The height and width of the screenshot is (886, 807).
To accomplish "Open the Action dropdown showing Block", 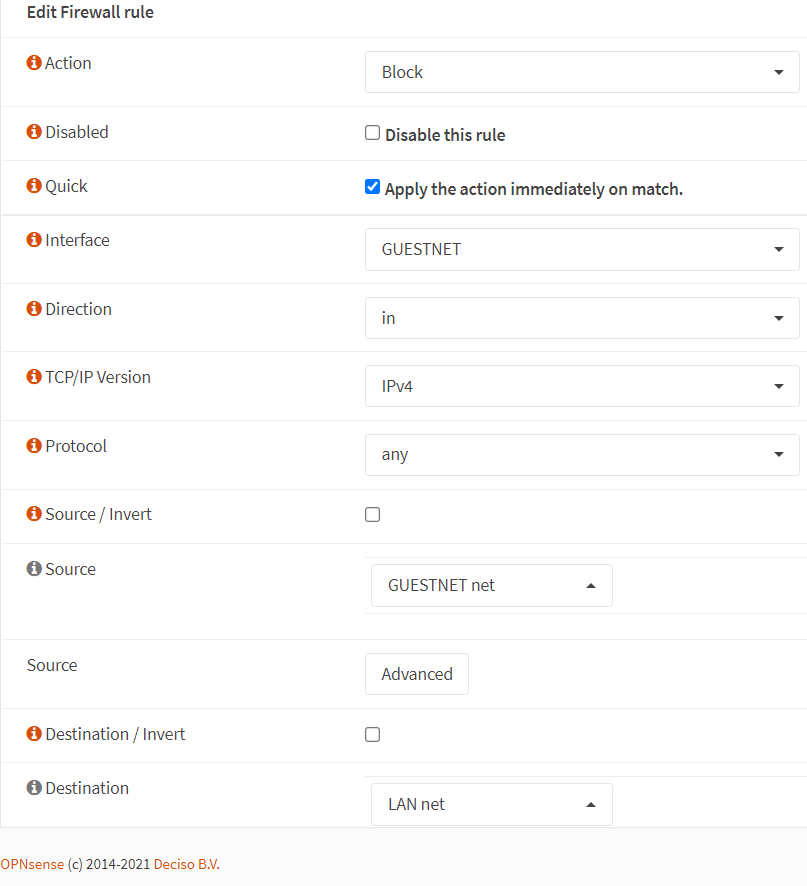I will click(x=582, y=72).
